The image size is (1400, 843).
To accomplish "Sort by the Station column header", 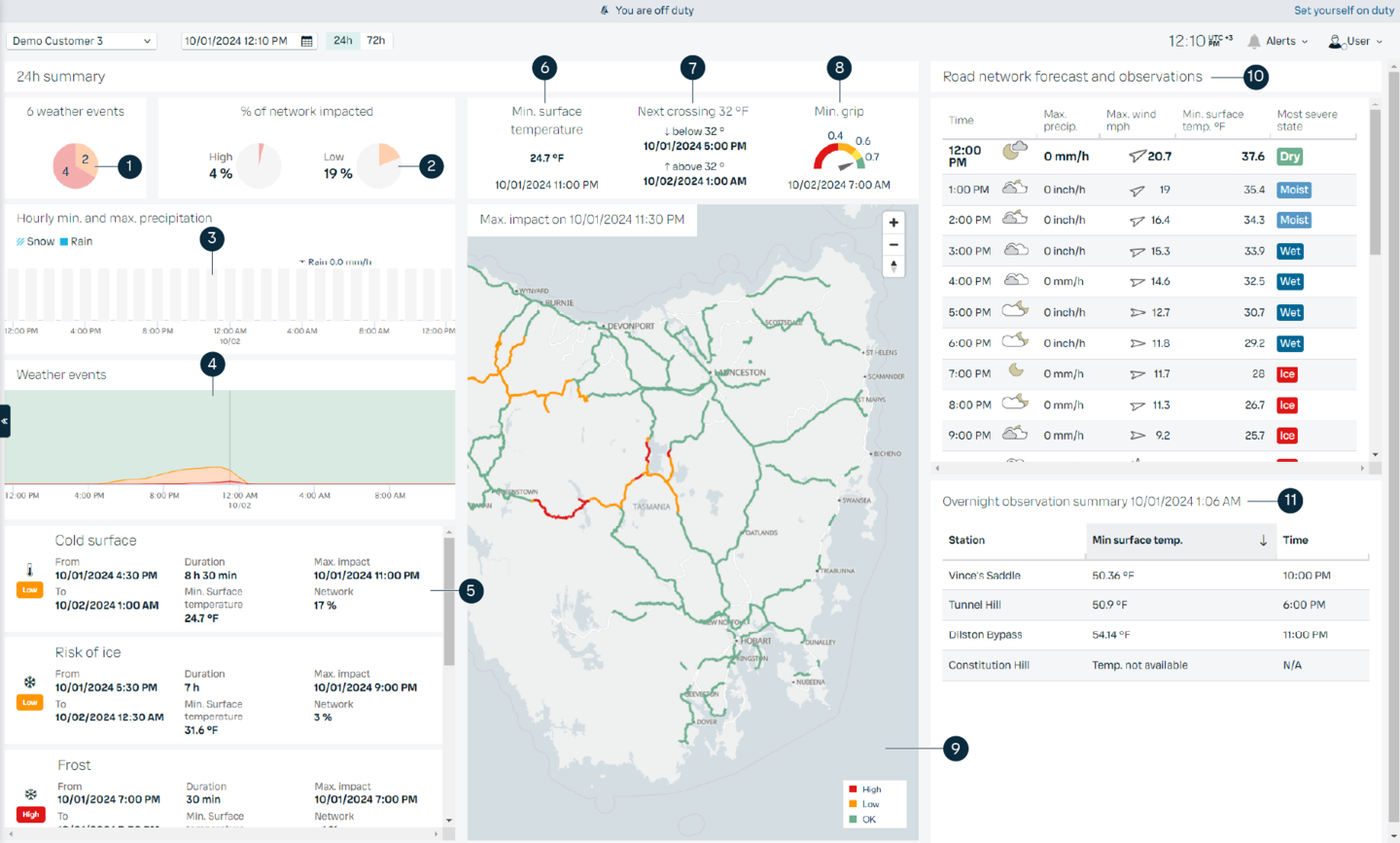I will click(x=966, y=541).
